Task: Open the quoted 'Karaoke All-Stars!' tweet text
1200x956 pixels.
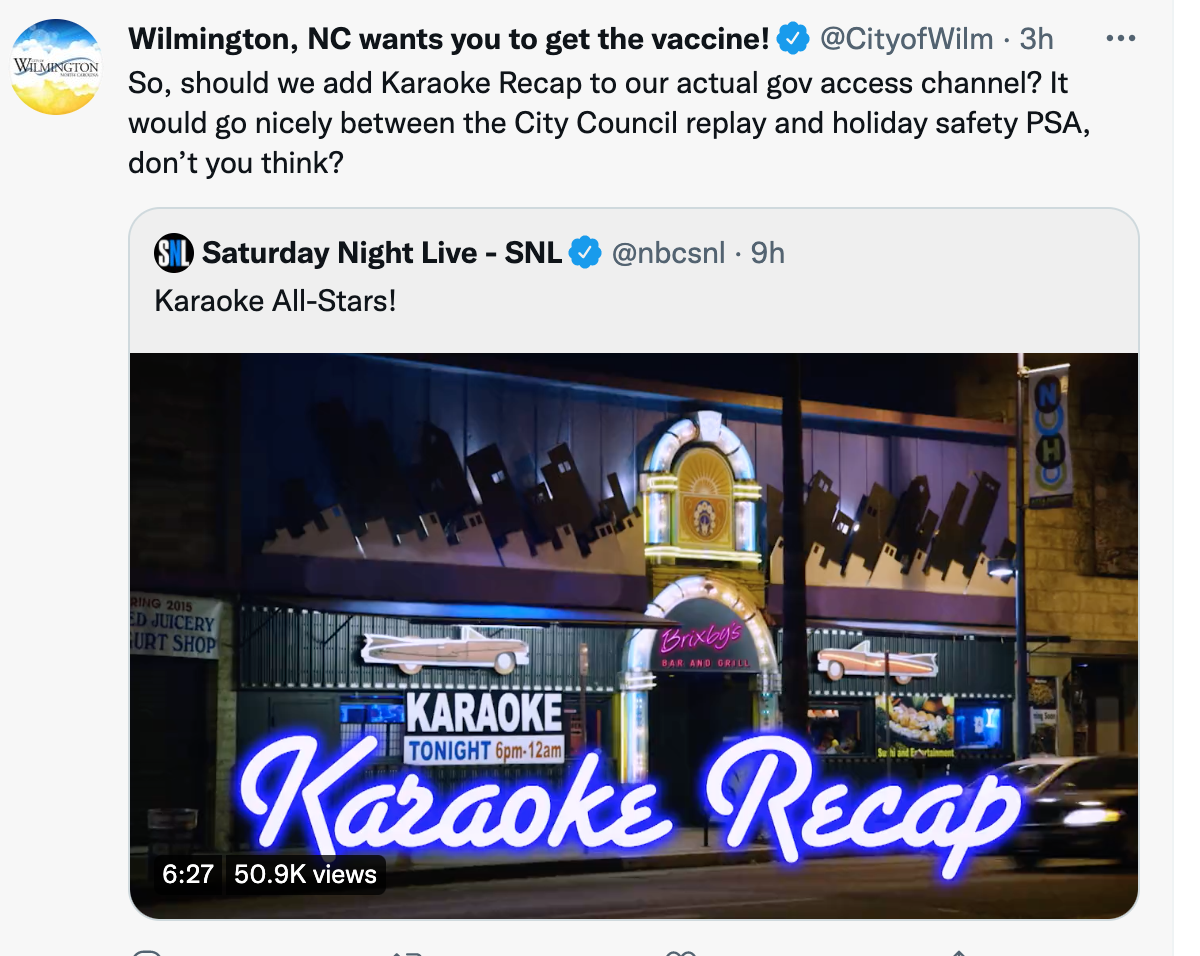Action: point(276,300)
